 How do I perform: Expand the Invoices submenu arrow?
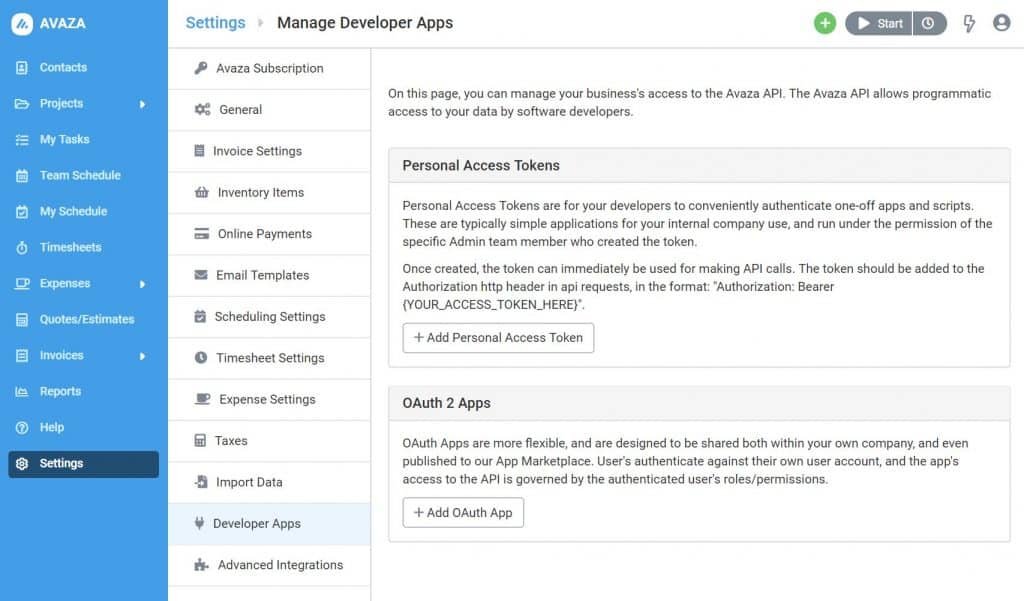[142, 356]
